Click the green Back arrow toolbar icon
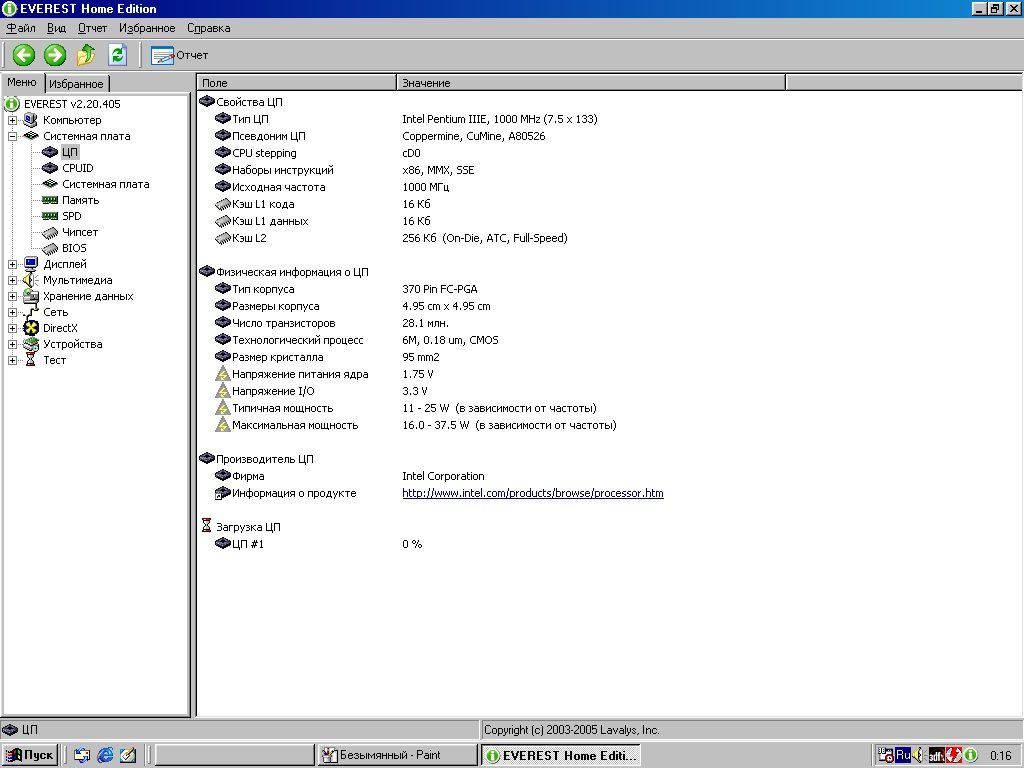The image size is (1024, 768). (24, 55)
